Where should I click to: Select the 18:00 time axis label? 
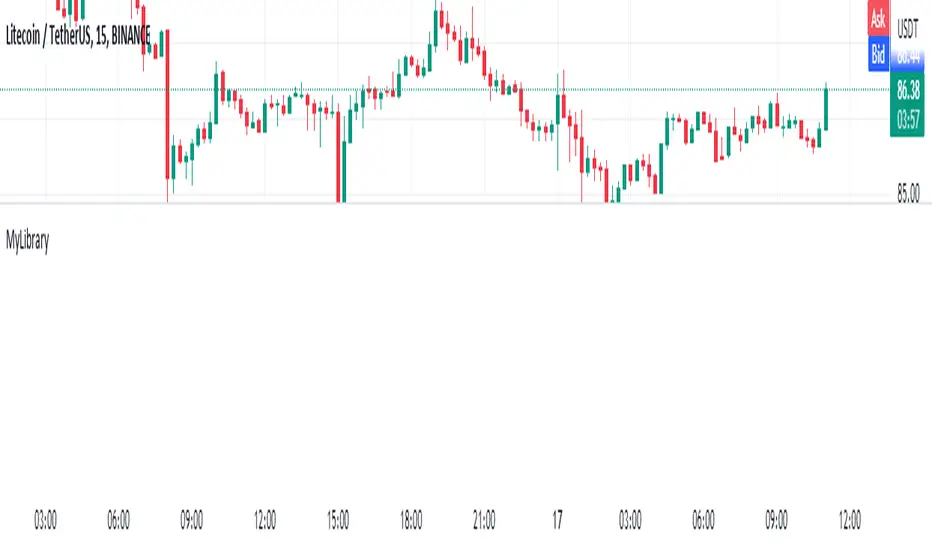pyautogui.click(x=411, y=520)
